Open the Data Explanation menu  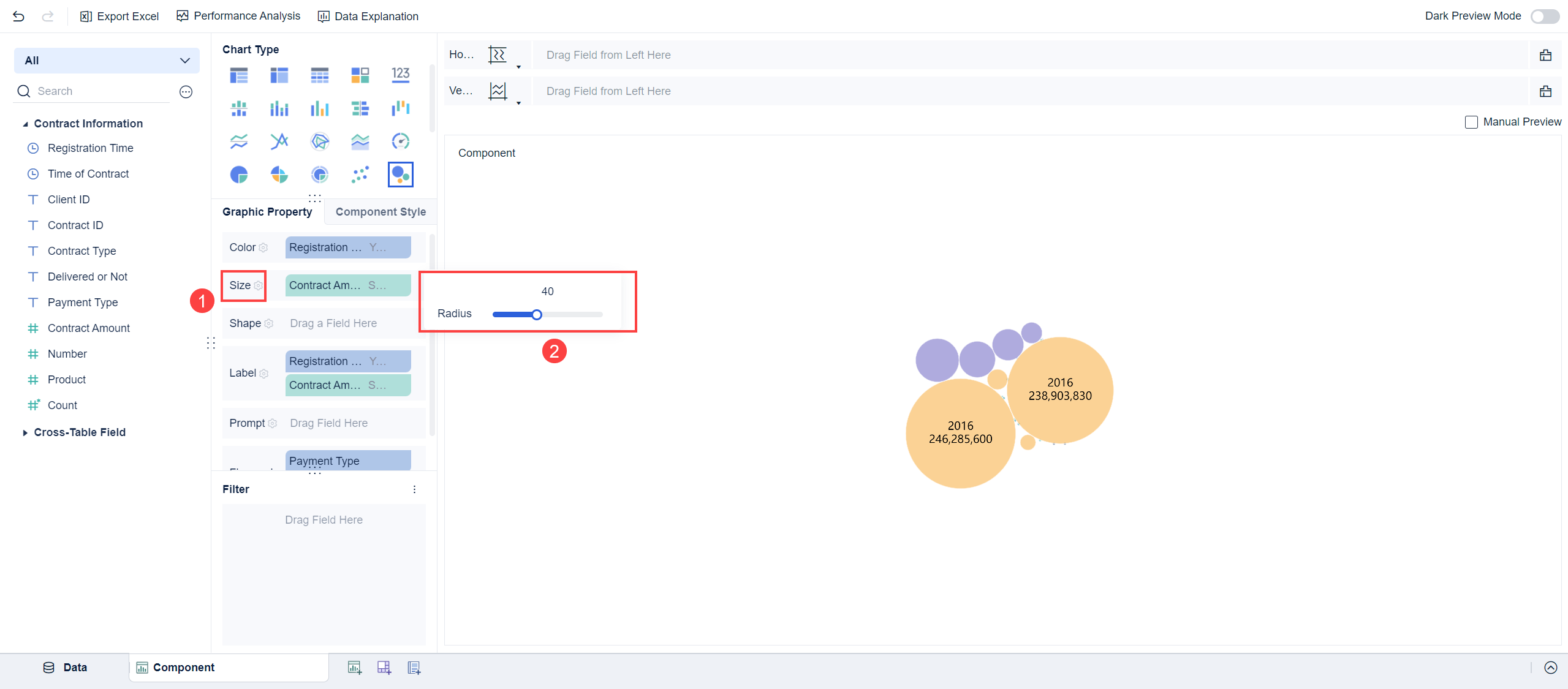click(368, 16)
